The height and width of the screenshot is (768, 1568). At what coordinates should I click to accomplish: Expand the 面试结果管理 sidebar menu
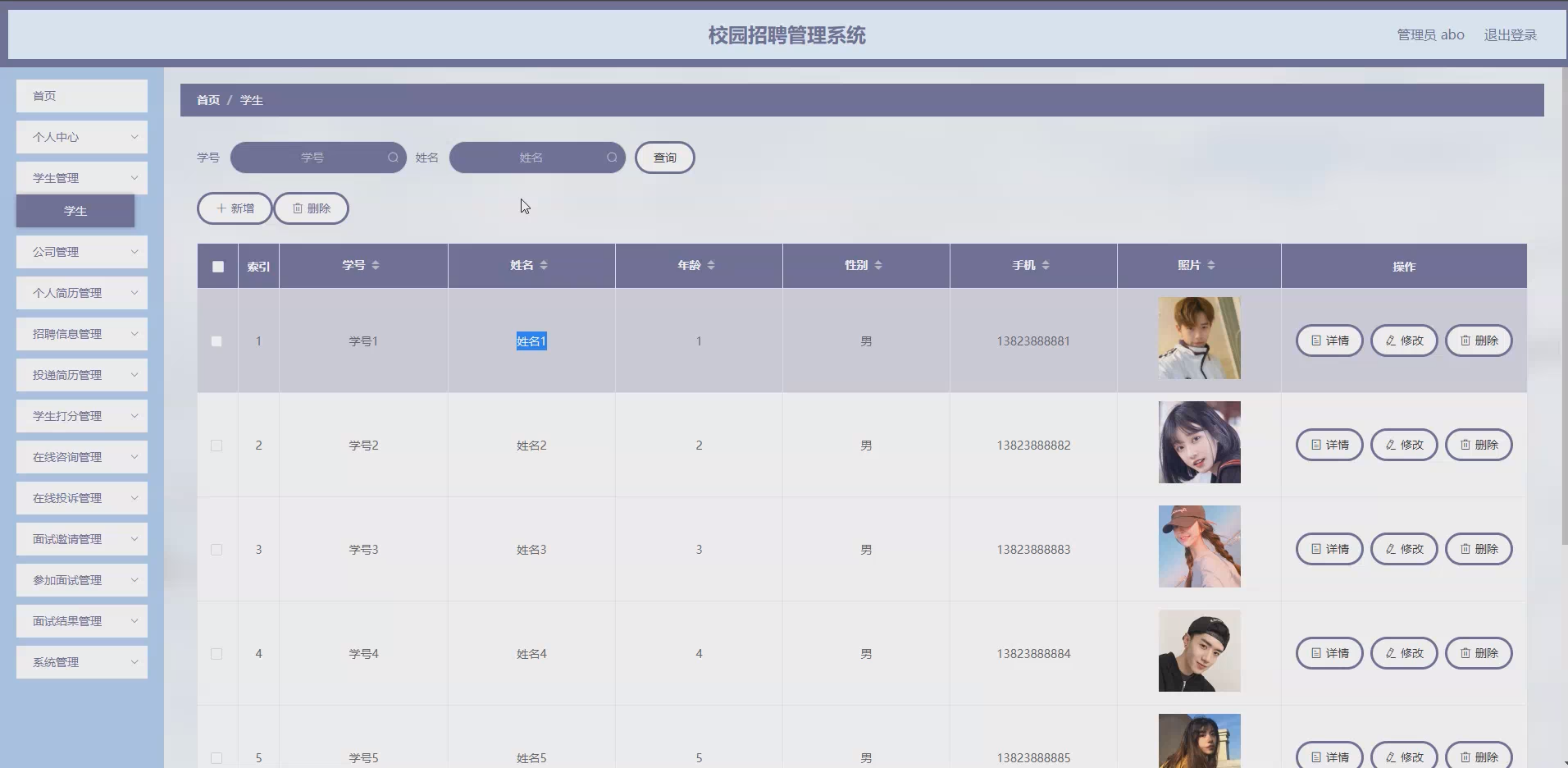[x=82, y=621]
